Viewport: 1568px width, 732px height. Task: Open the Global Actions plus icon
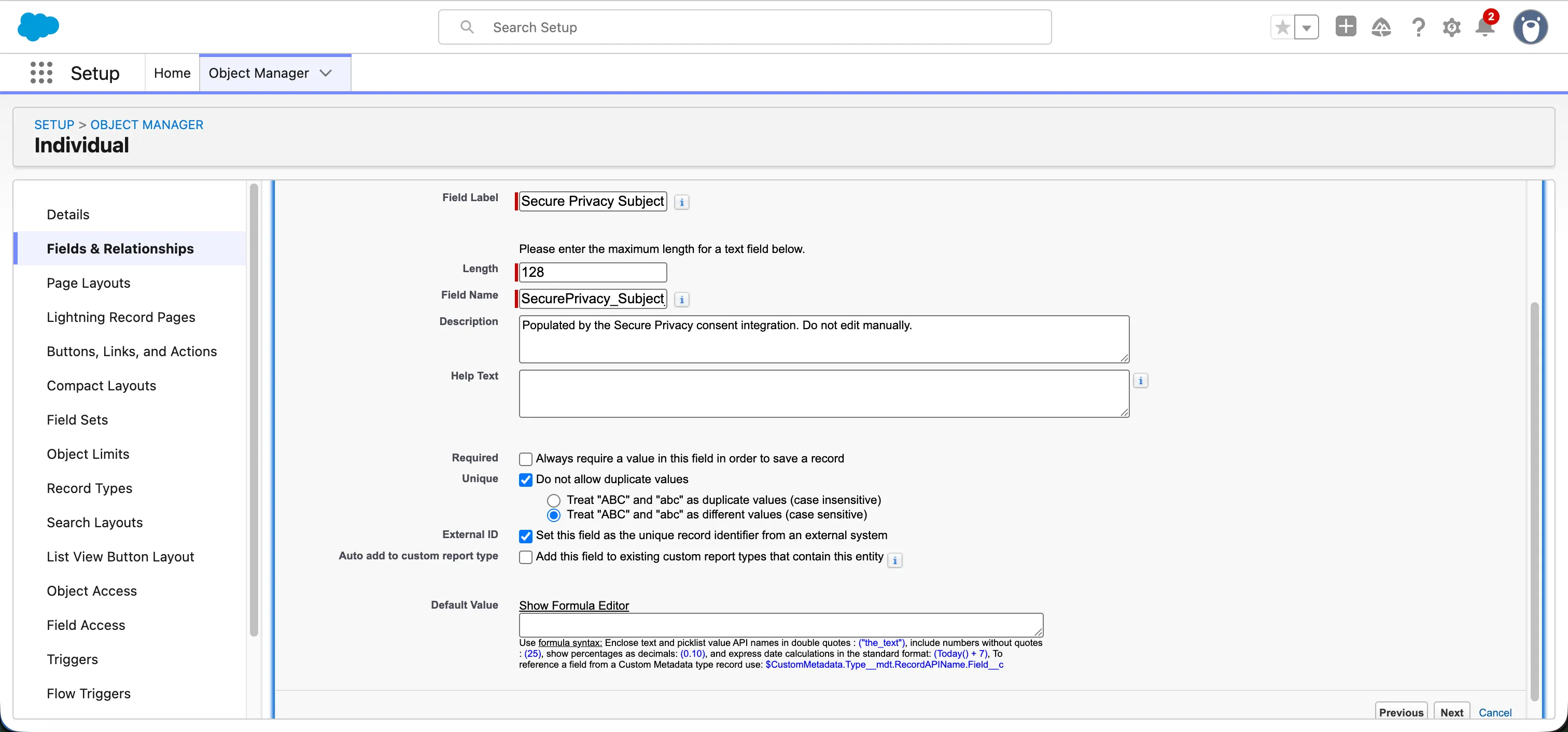coord(1346,27)
